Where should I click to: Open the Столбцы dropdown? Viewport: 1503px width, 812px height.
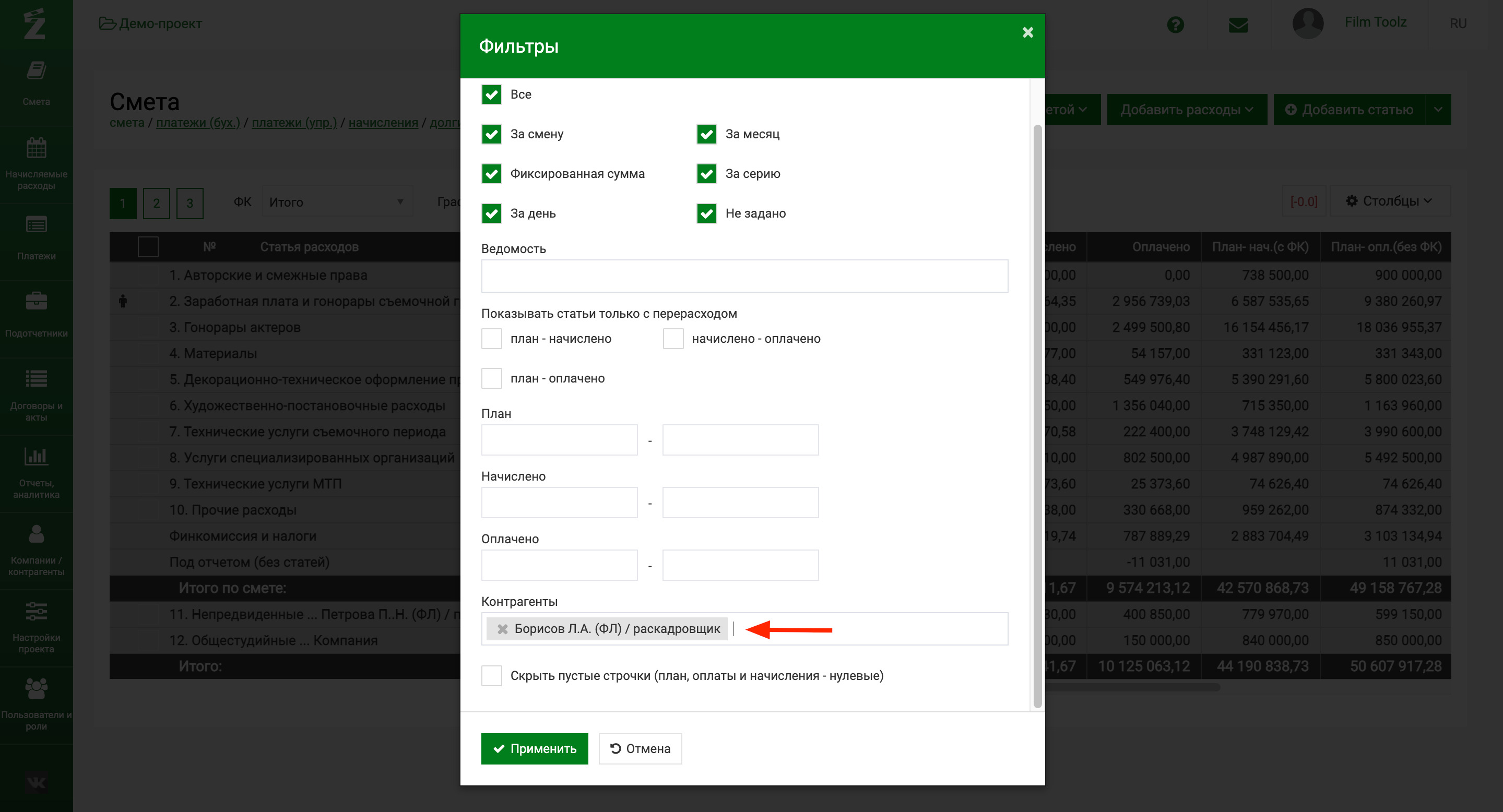(x=1390, y=201)
